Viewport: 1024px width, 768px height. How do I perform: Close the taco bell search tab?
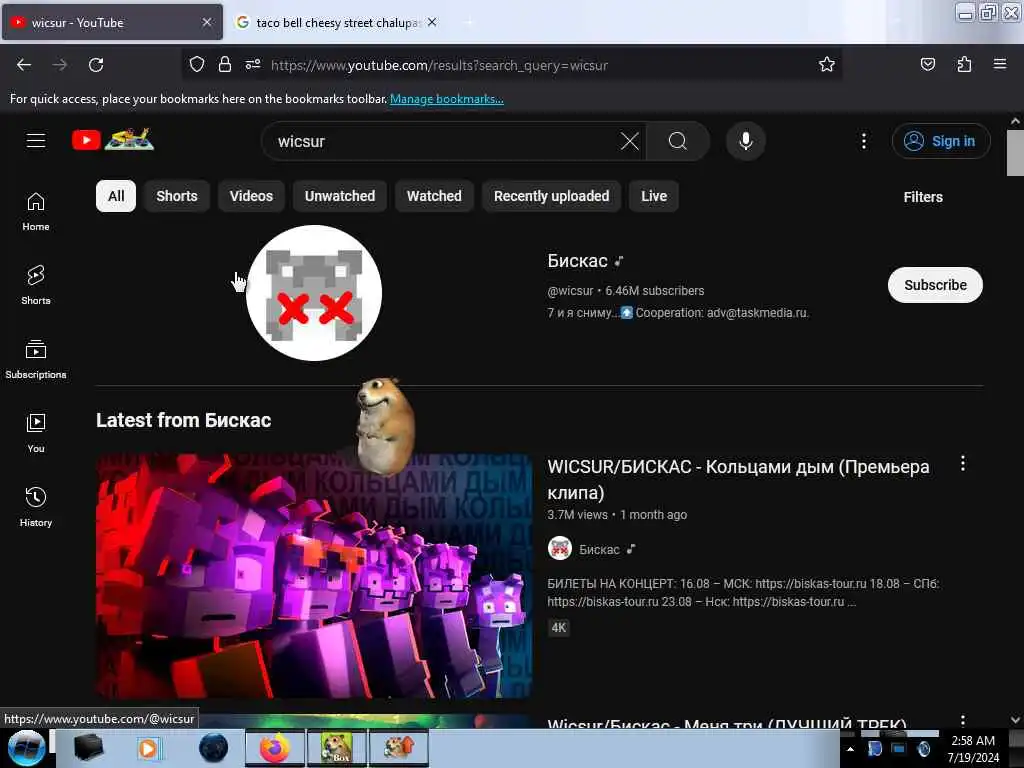click(x=432, y=22)
